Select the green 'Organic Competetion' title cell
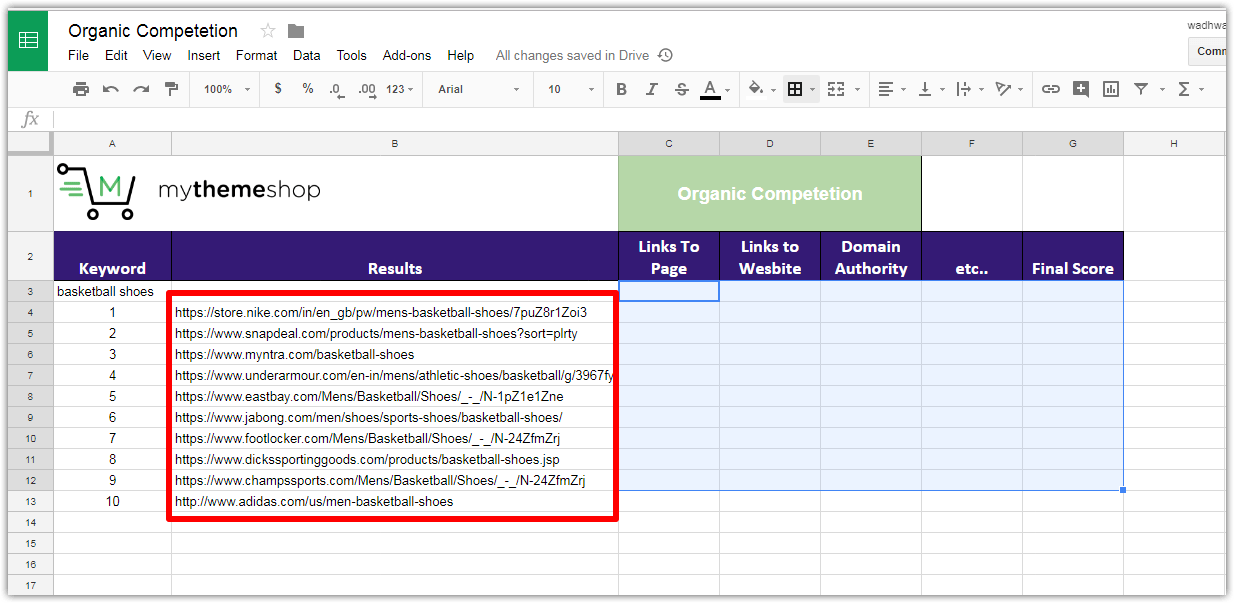The height and width of the screenshot is (603, 1234). pos(770,194)
